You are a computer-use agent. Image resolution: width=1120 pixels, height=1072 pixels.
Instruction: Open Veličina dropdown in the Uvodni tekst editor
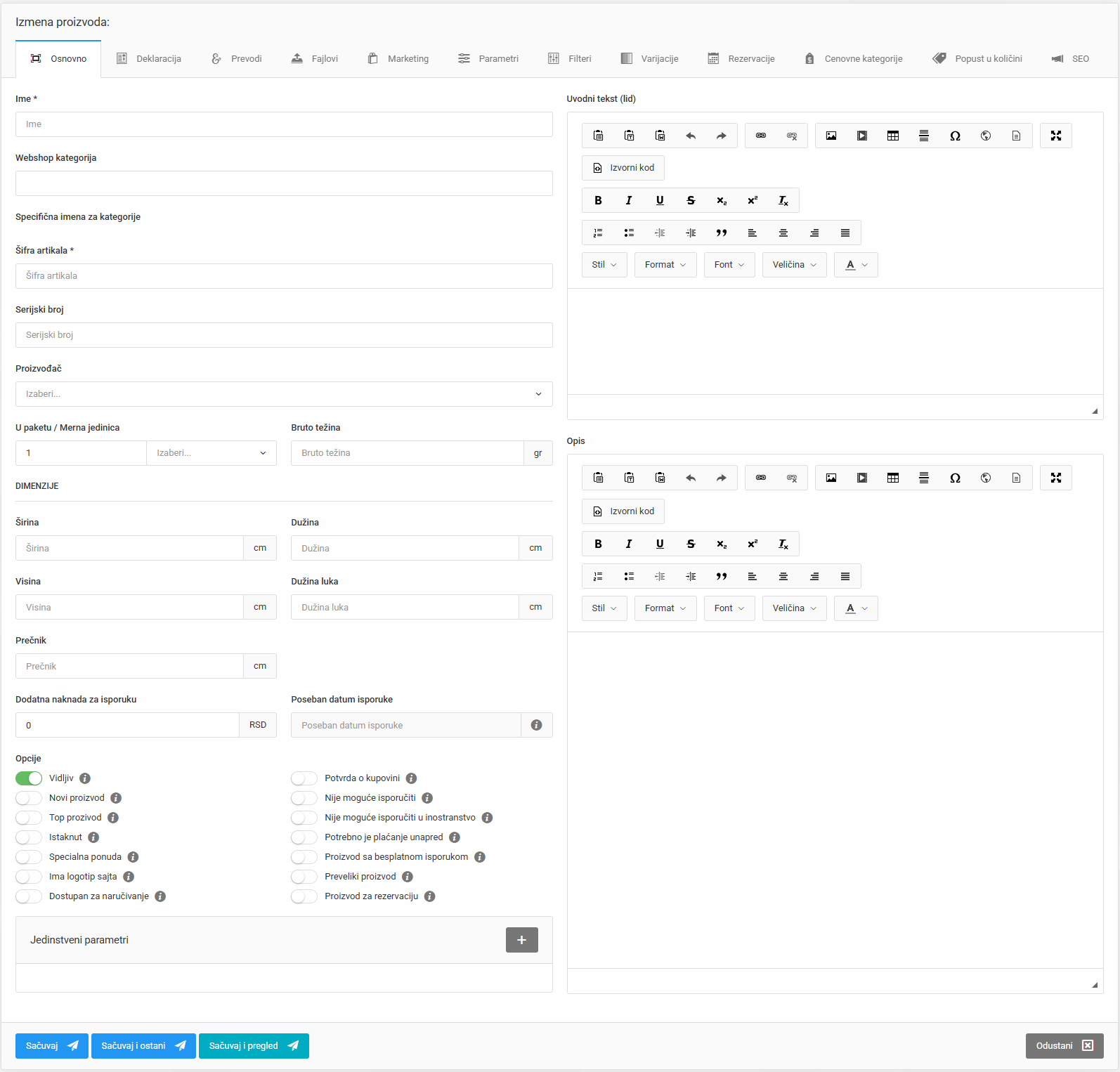(795, 265)
